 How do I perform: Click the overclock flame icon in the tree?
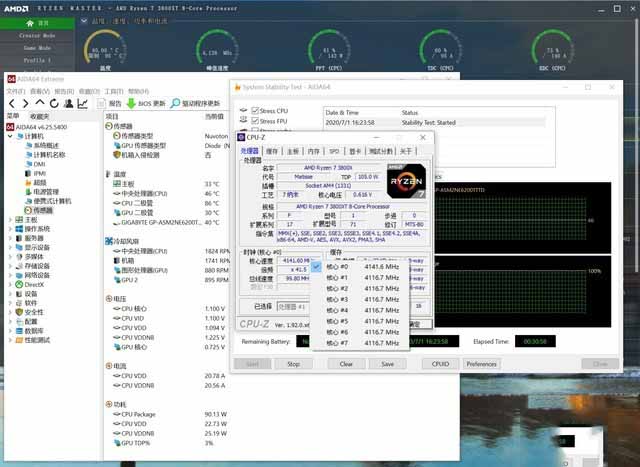(28, 182)
